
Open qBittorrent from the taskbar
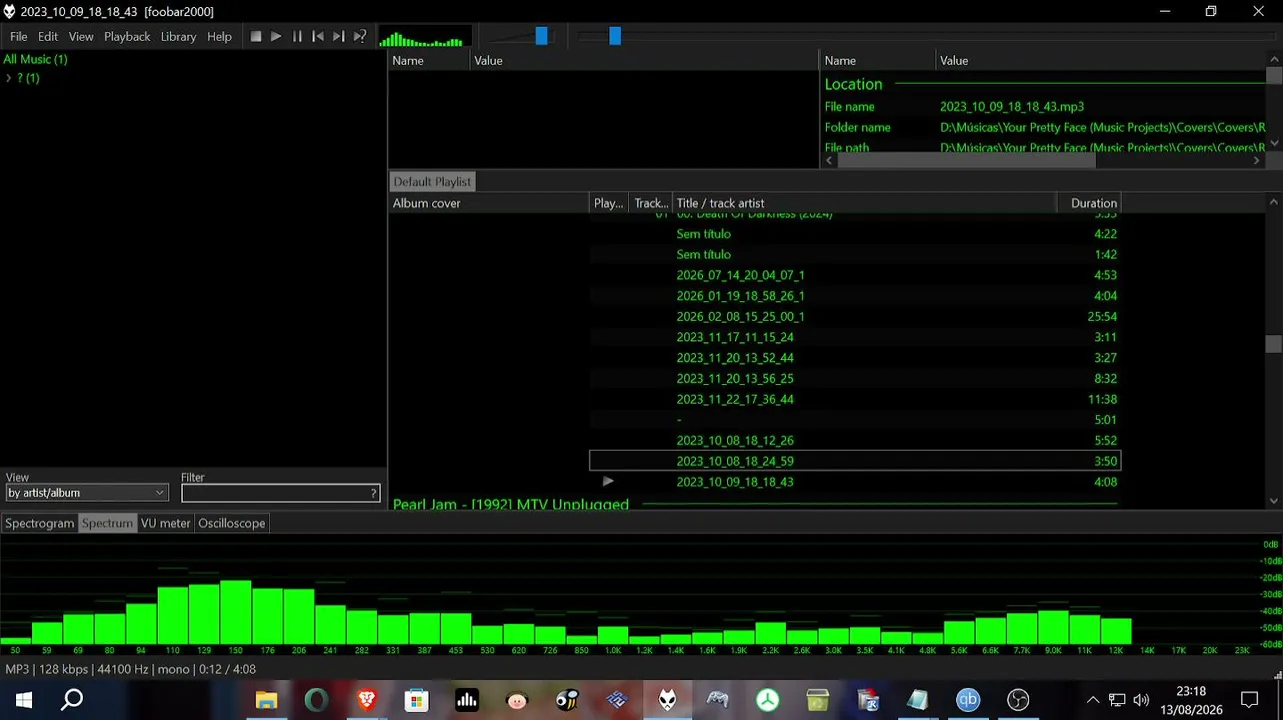click(968, 700)
